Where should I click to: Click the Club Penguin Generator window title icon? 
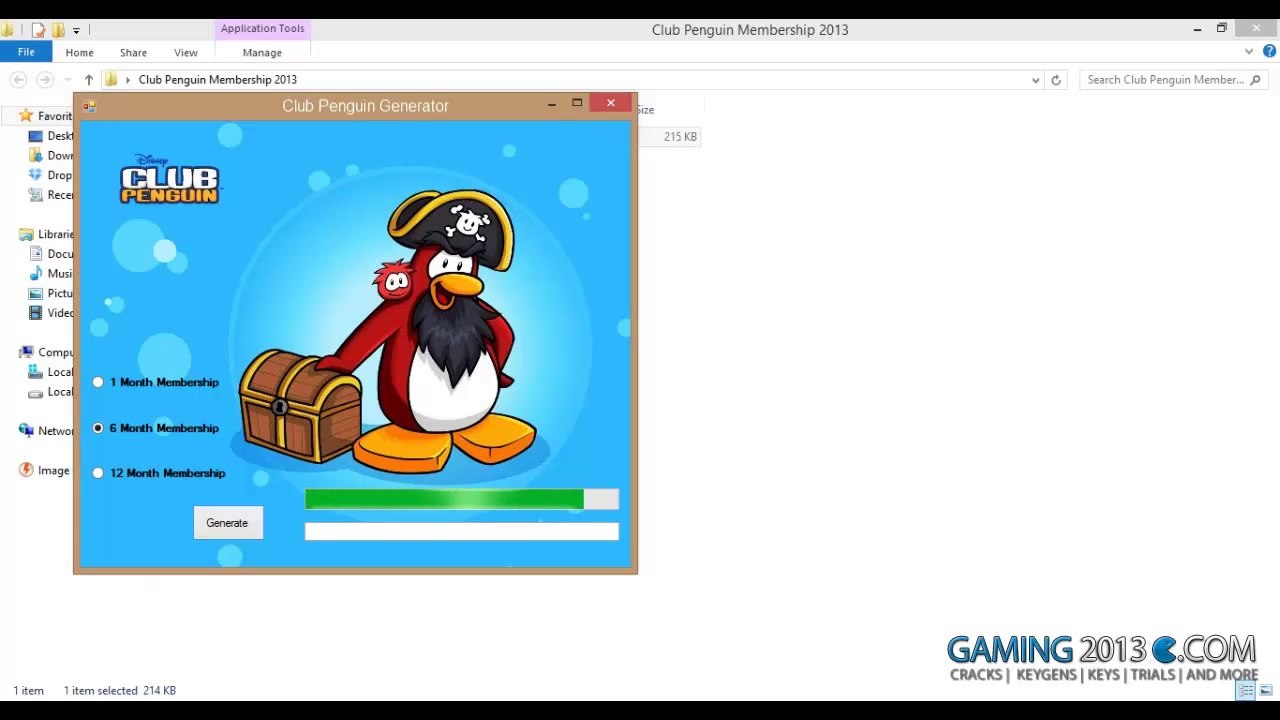pos(89,105)
